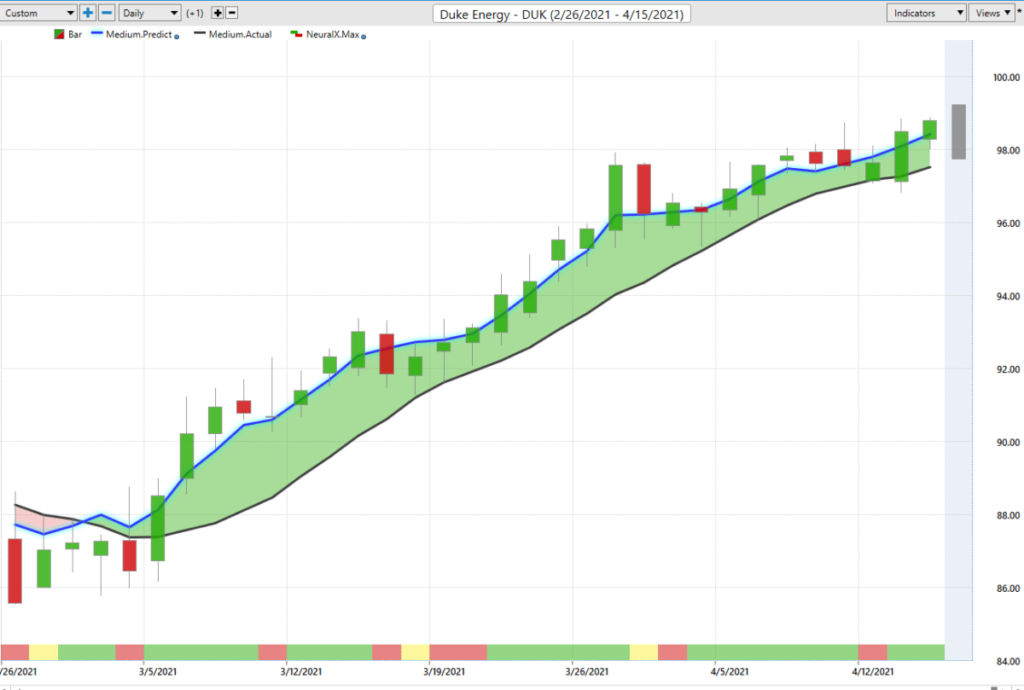Click the NeuralX.Max legend label
The width and height of the screenshot is (1024, 690).
[x=332, y=35]
